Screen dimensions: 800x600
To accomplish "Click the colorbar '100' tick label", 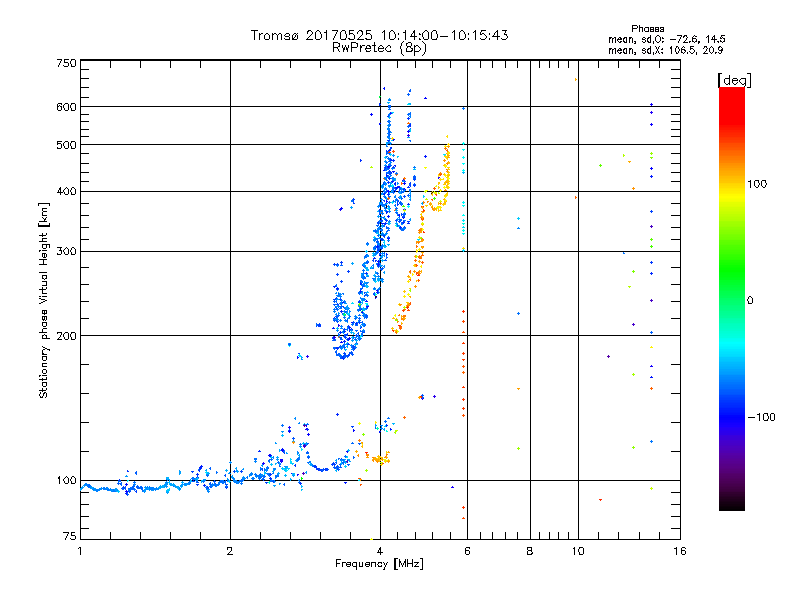I will click(x=757, y=184).
